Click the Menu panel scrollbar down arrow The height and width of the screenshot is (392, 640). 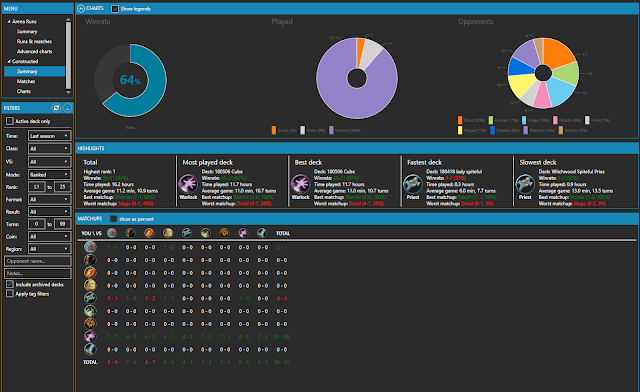coord(68,92)
